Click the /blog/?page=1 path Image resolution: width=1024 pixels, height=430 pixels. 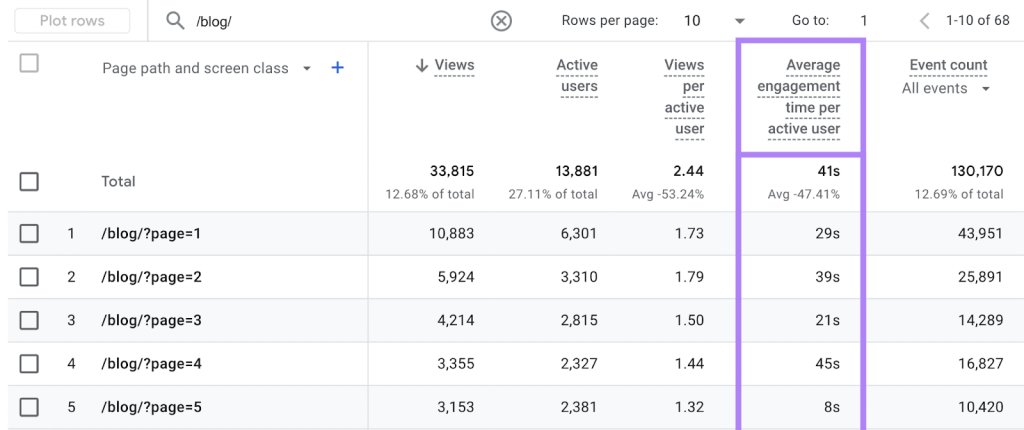(151, 233)
